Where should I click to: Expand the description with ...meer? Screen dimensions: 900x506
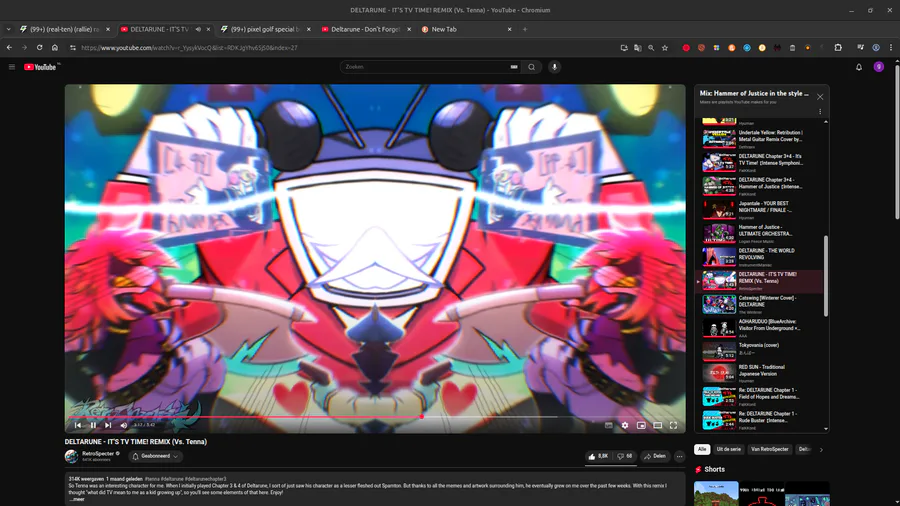point(77,499)
